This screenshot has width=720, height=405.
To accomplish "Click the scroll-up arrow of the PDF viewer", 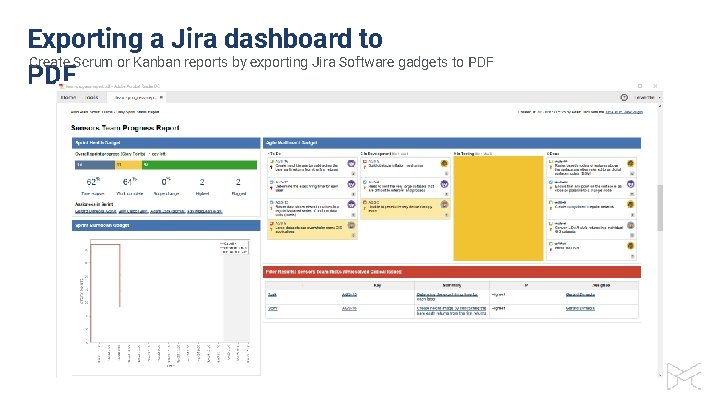I will 660,107.
